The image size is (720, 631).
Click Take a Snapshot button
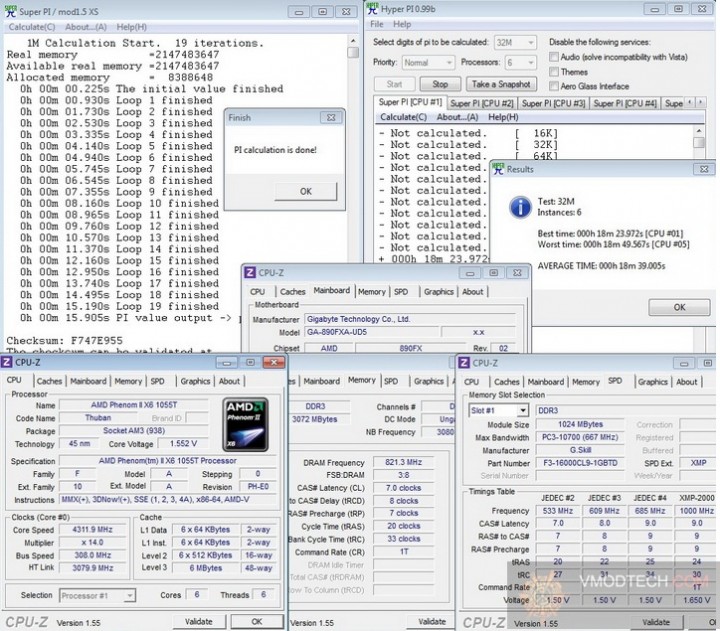coord(501,84)
